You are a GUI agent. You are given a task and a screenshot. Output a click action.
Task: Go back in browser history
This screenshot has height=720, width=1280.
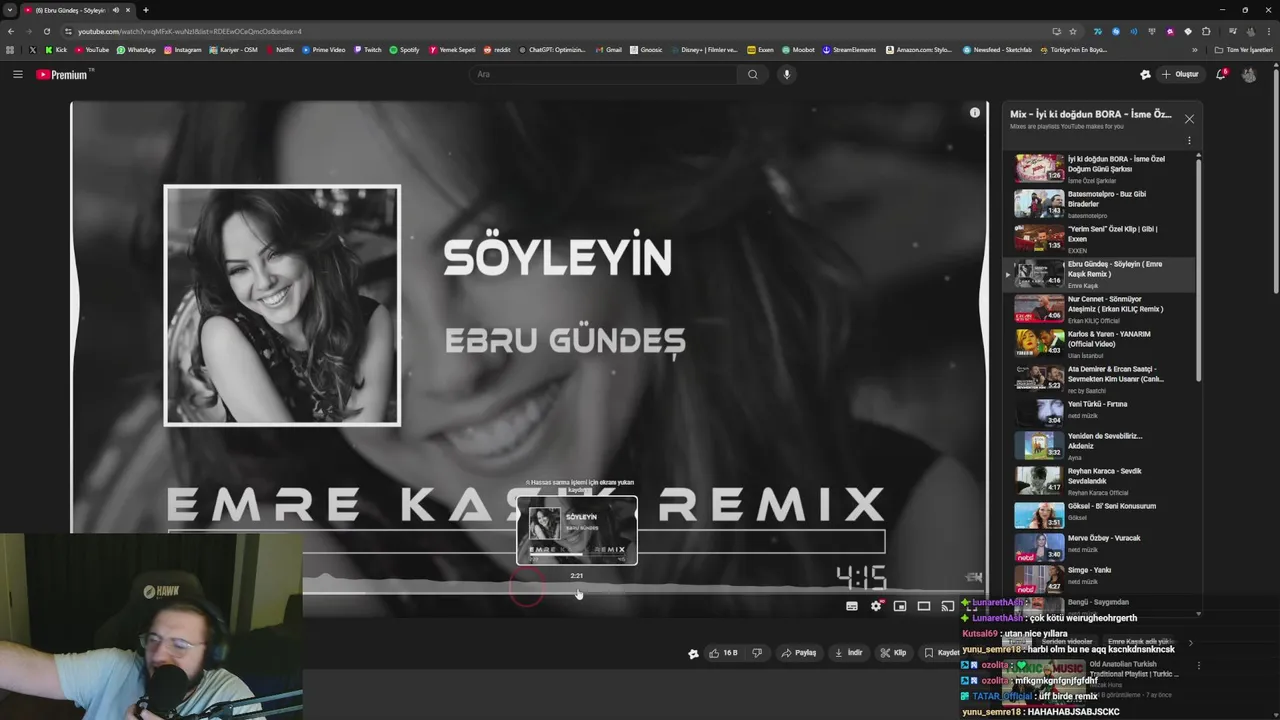tap(11, 31)
